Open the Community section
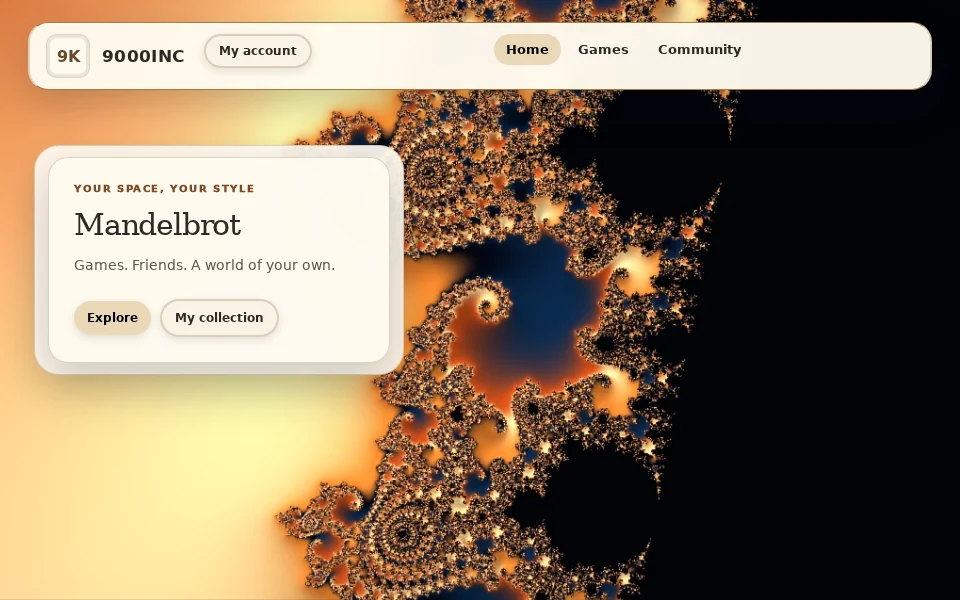 click(699, 50)
